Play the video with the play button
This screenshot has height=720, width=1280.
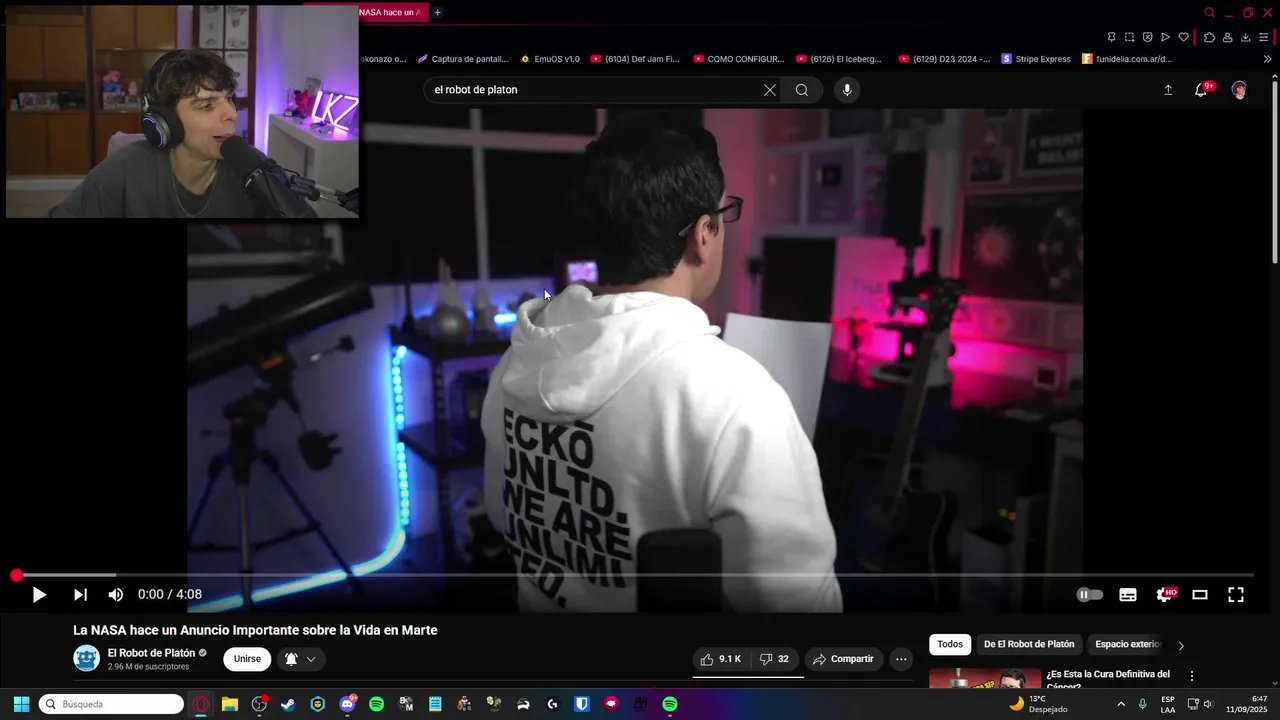click(x=39, y=595)
